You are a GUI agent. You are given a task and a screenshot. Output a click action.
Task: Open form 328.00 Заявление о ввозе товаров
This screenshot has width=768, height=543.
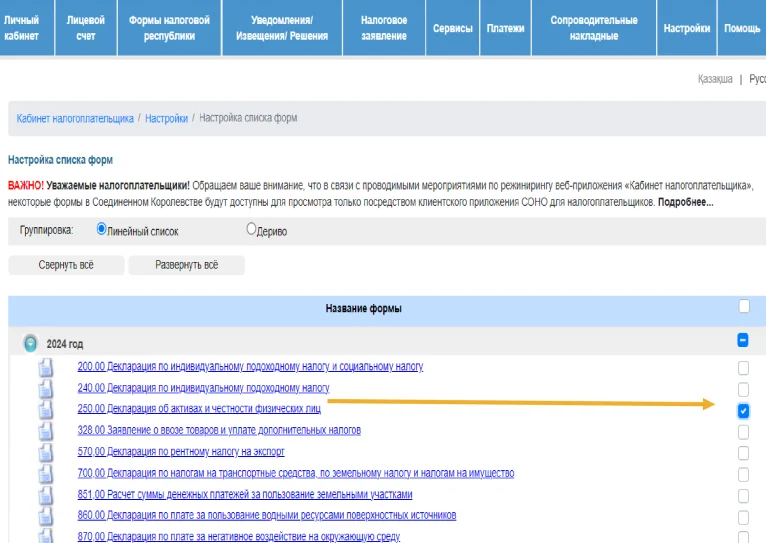click(x=219, y=430)
